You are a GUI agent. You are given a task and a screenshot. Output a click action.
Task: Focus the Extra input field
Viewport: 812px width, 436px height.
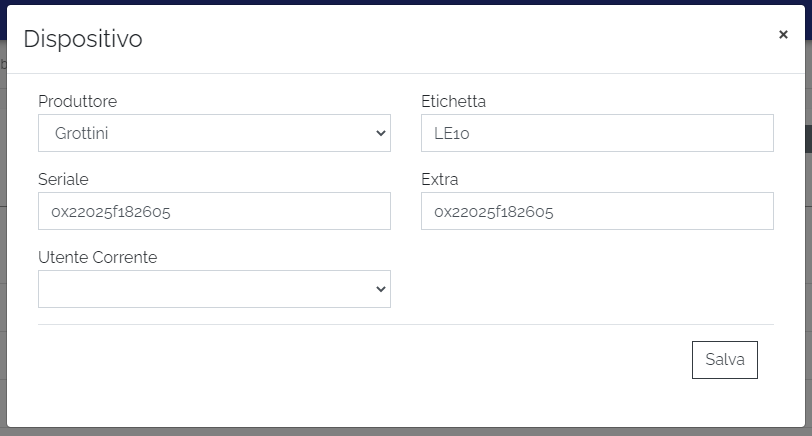597,211
